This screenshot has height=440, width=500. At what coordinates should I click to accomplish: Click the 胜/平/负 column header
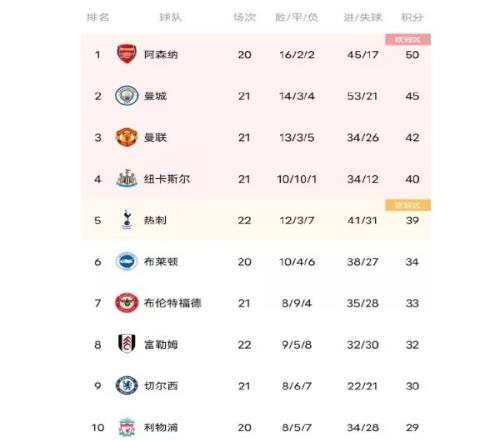tap(297, 17)
